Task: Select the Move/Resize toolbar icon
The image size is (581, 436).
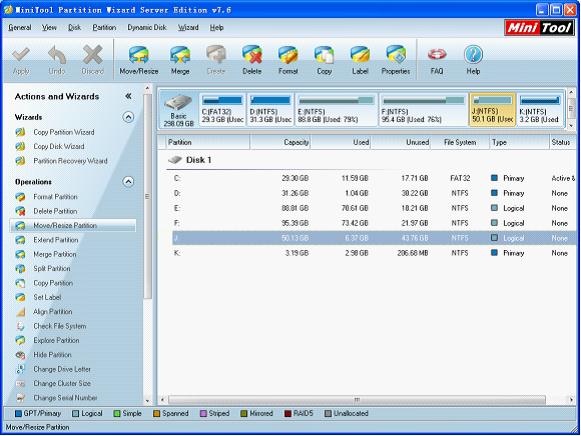Action: coord(139,61)
